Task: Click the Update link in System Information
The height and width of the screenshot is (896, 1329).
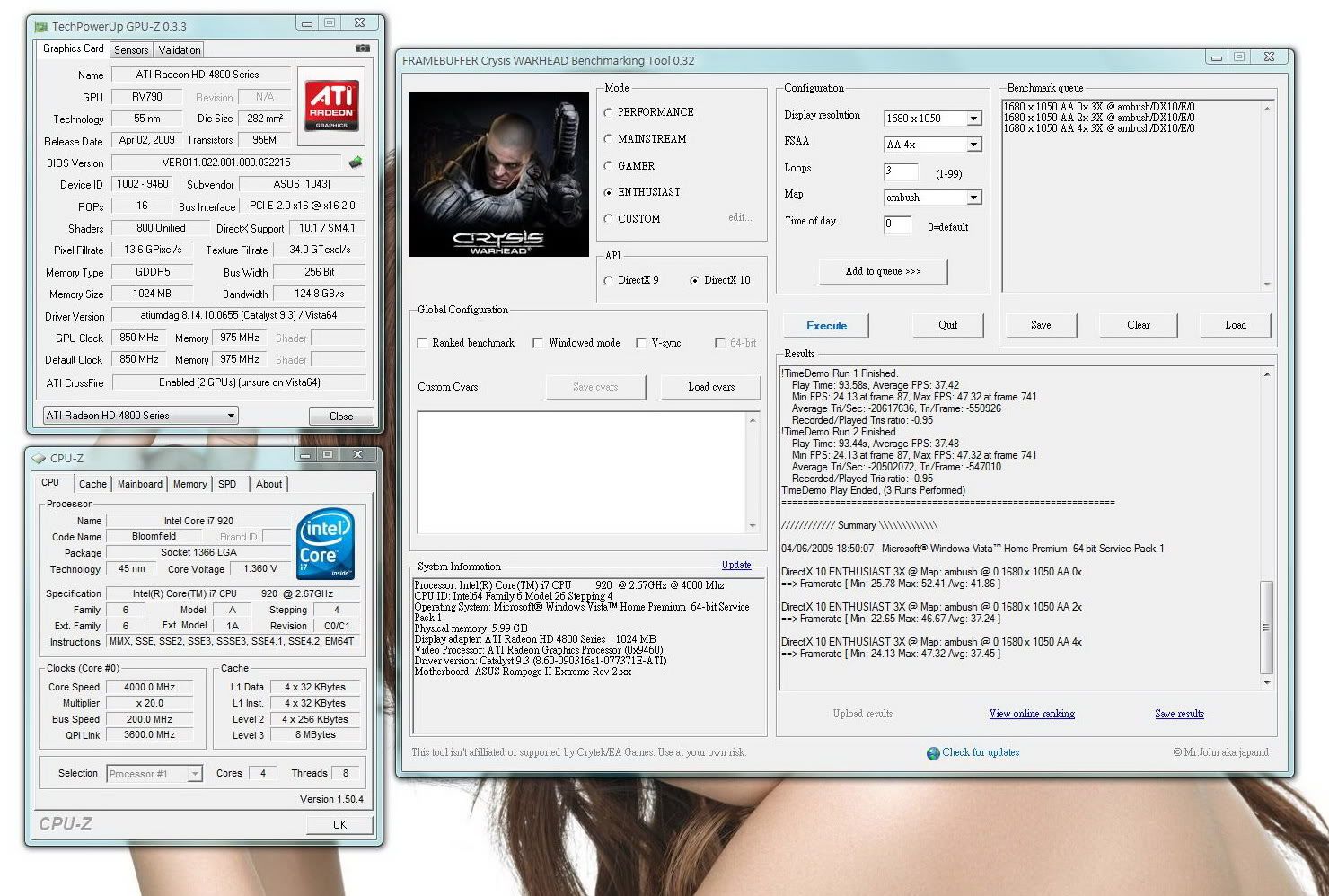Action: click(736, 565)
